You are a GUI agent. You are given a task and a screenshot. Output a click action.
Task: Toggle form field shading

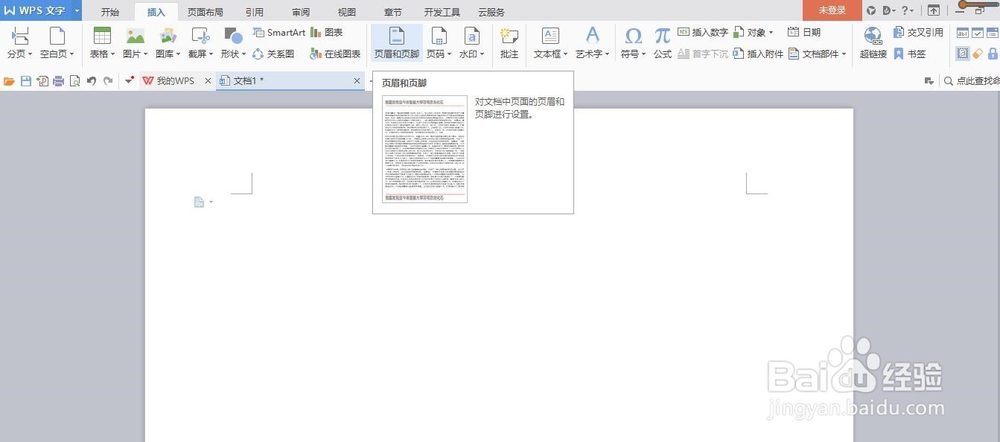962,54
